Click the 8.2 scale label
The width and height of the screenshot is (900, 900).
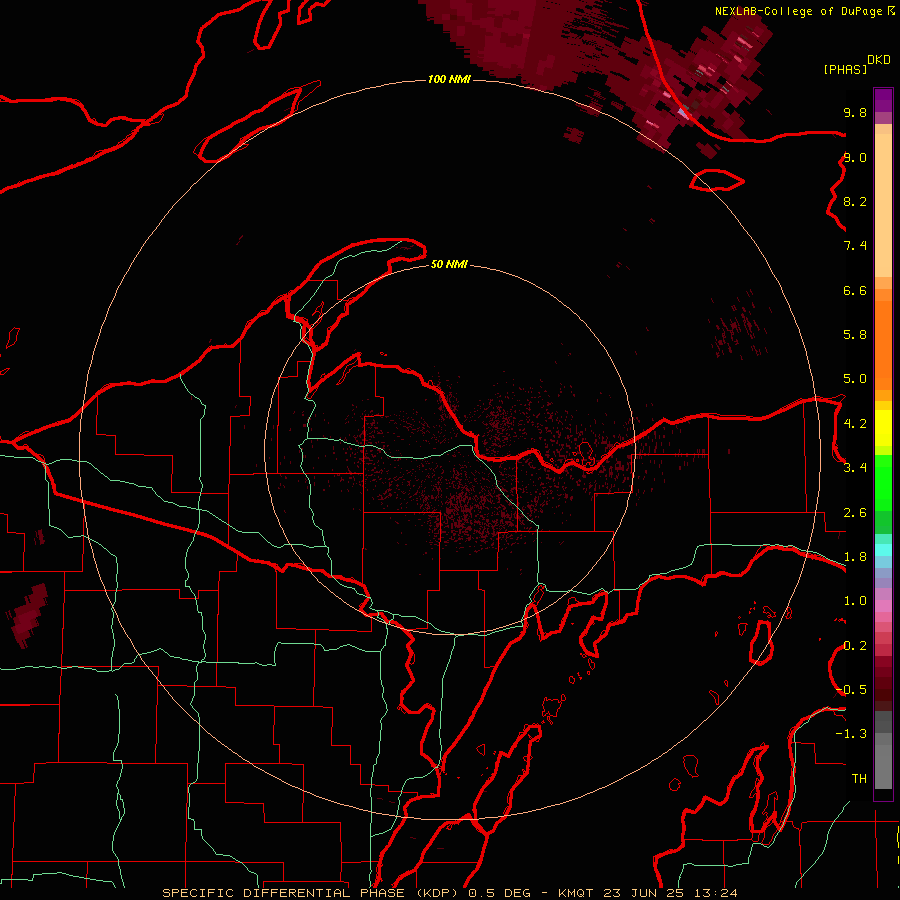[855, 201]
